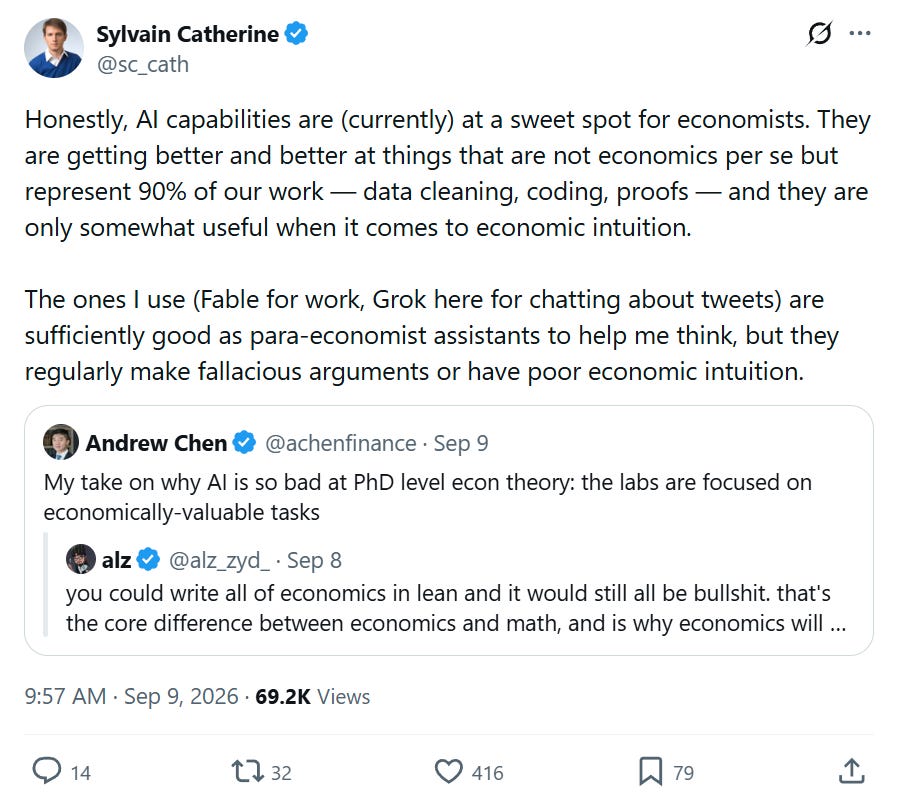This screenshot has height=800, width=898.
Task: Click the alz verified badge icon
Action: click(149, 559)
